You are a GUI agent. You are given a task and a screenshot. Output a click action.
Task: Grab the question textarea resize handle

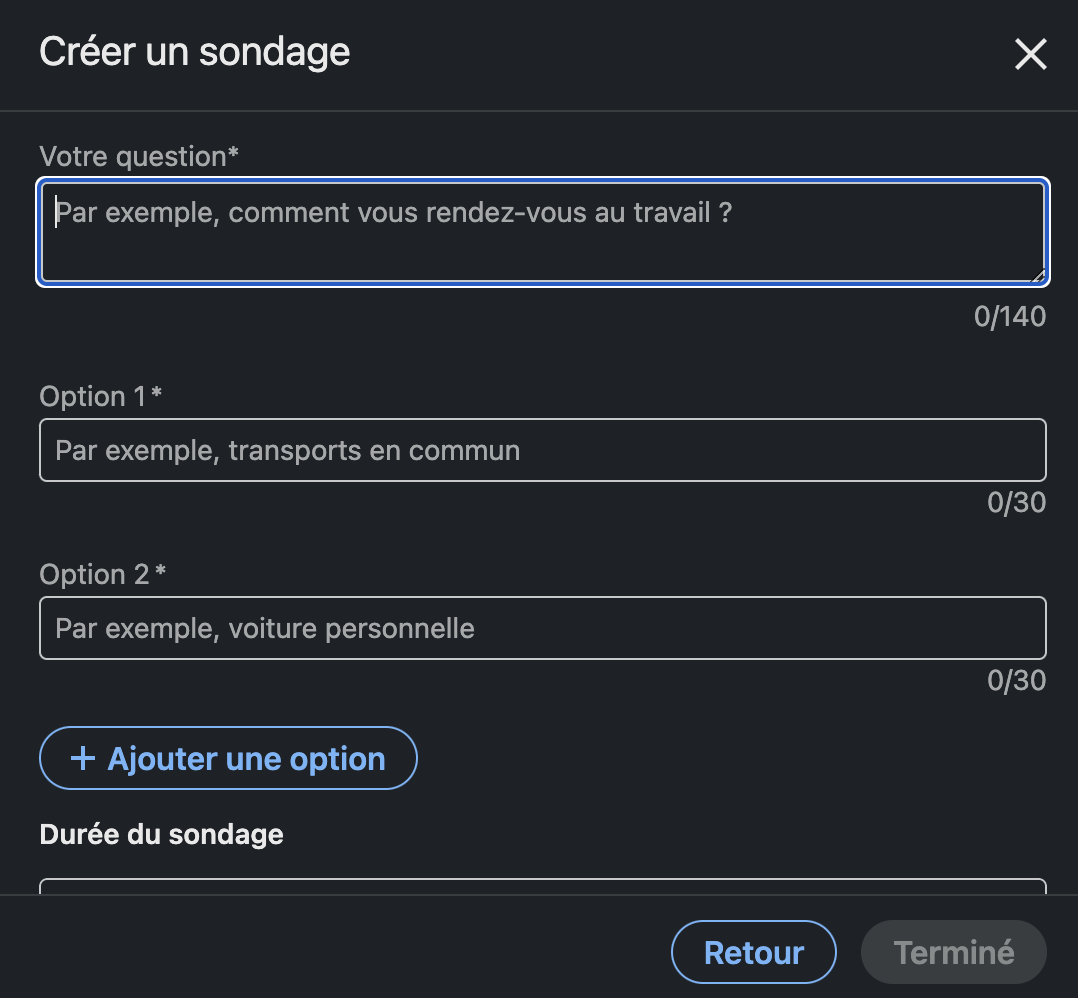pyautogui.click(x=1038, y=276)
